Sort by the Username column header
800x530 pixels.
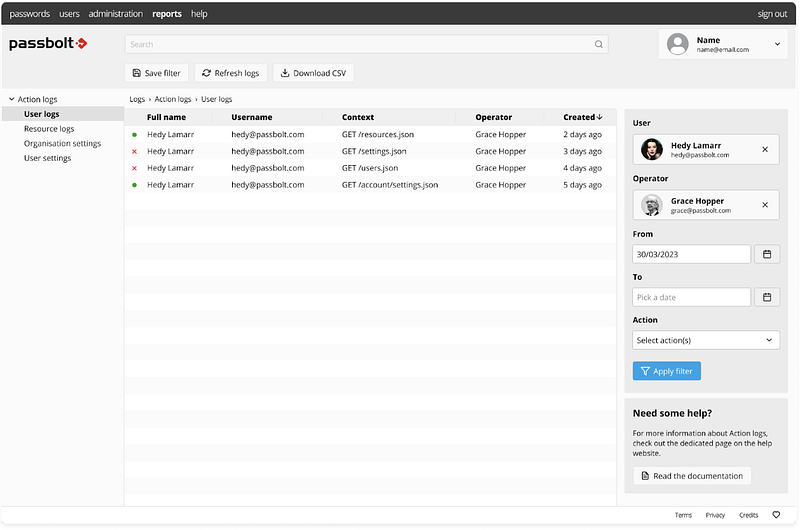click(252, 117)
